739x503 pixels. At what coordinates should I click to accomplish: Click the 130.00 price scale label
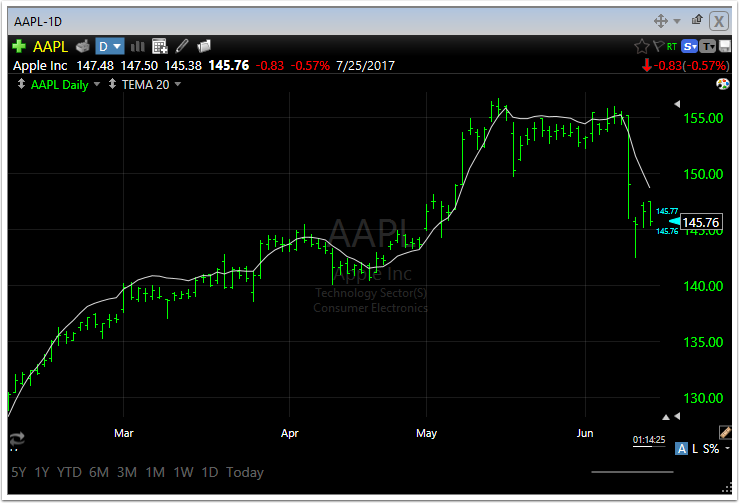[703, 398]
